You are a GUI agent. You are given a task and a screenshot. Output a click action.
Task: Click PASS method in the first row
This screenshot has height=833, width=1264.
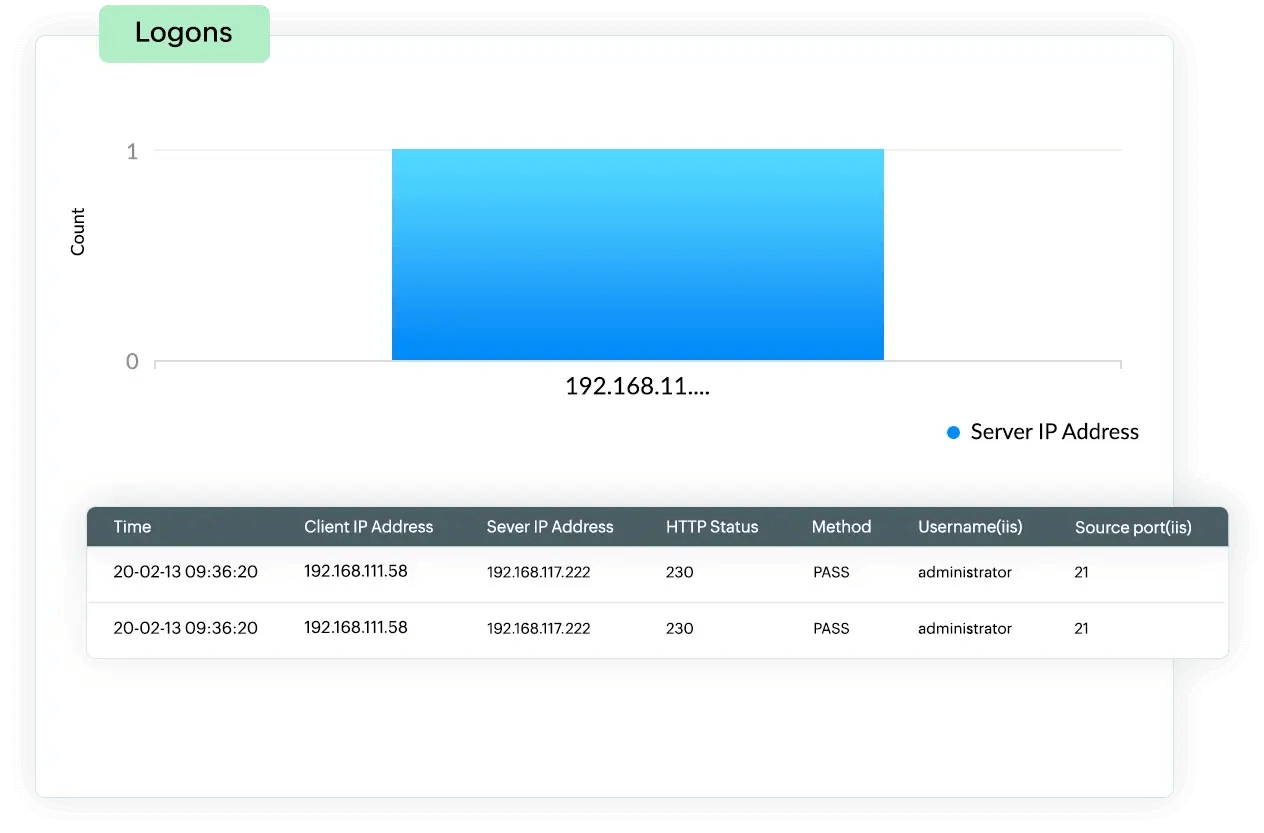tap(831, 573)
